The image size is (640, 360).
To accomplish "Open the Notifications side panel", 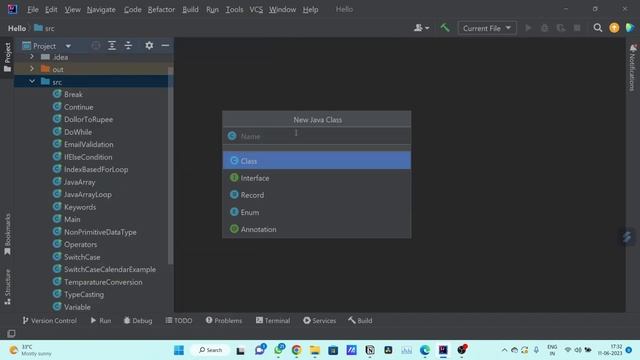I will click(633, 67).
